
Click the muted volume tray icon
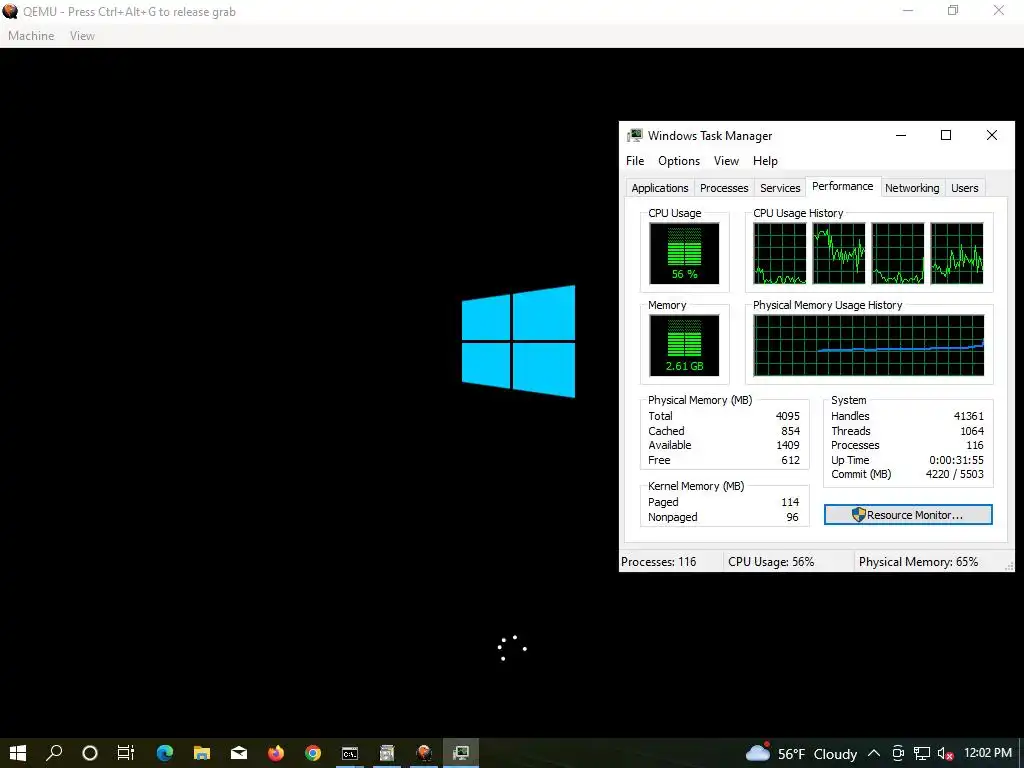pyautogui.click(x=945, y=754)
